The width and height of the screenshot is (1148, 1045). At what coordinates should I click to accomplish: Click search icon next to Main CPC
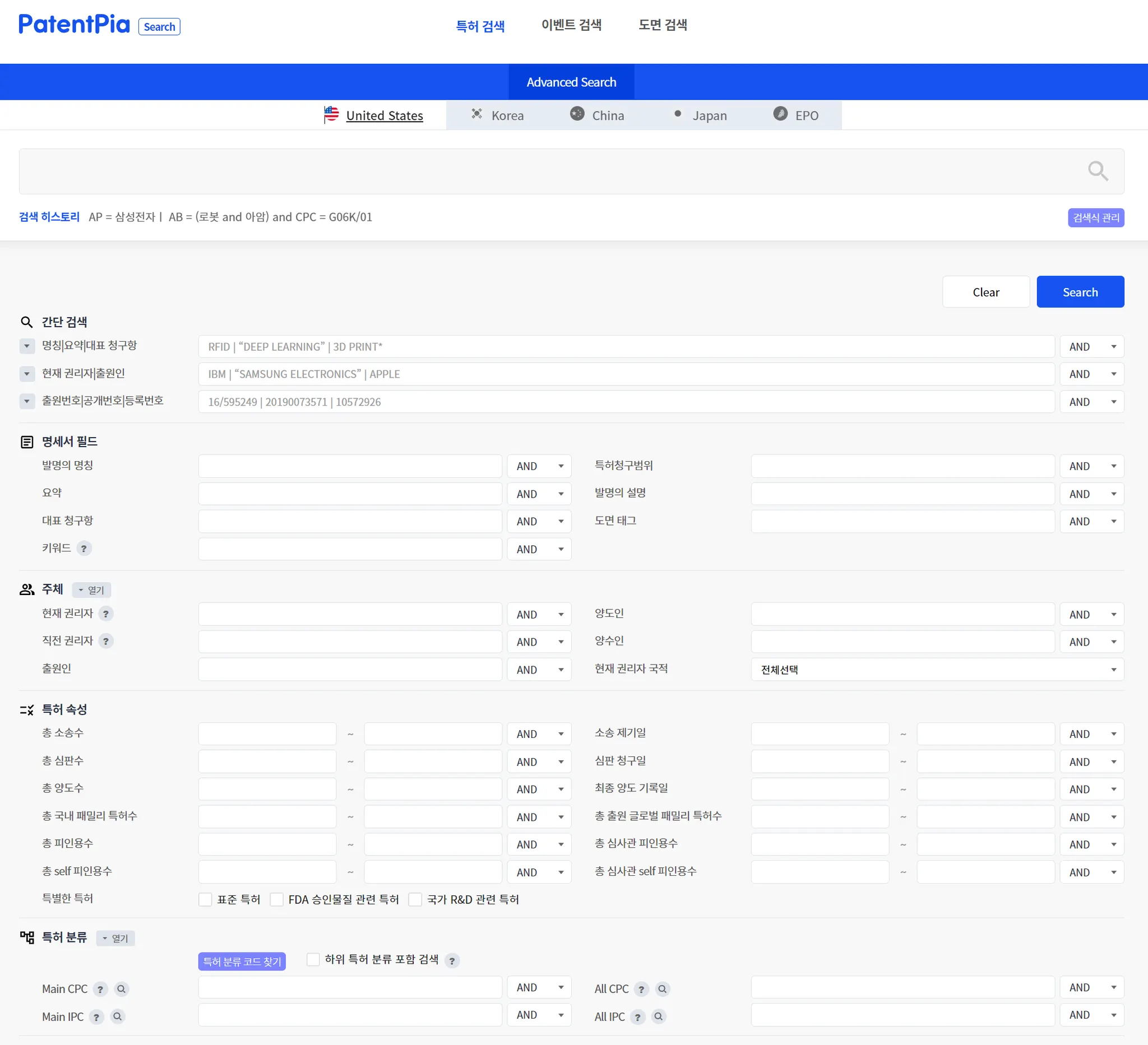[121, 989]
